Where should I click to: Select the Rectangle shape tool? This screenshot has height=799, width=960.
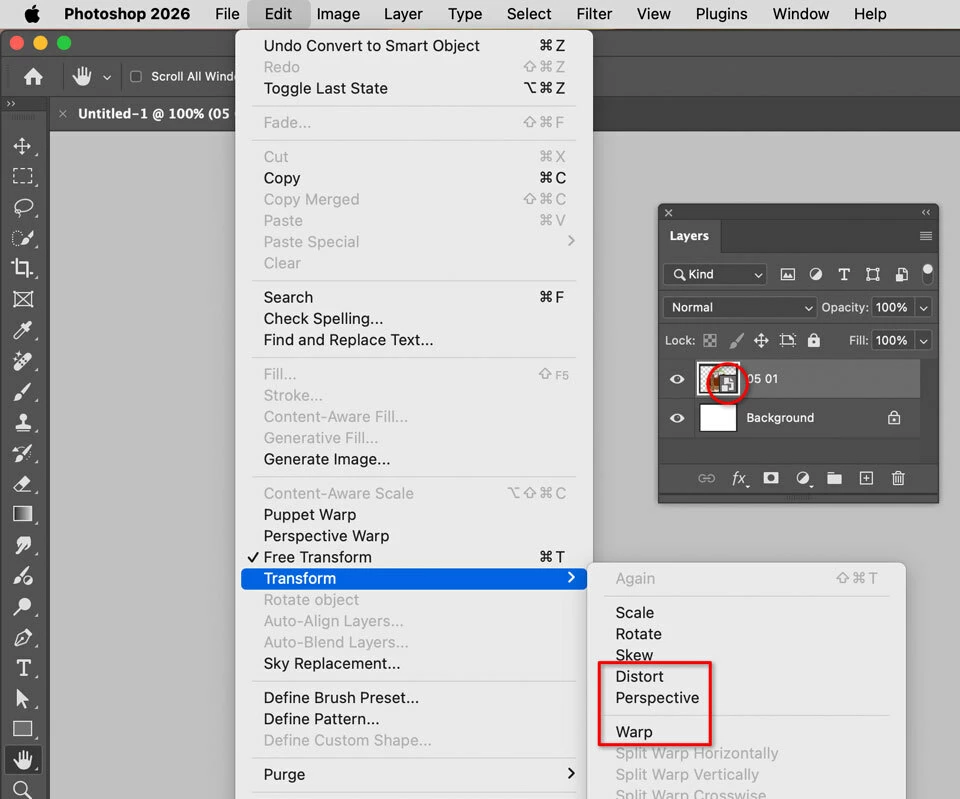coord(23,729)
